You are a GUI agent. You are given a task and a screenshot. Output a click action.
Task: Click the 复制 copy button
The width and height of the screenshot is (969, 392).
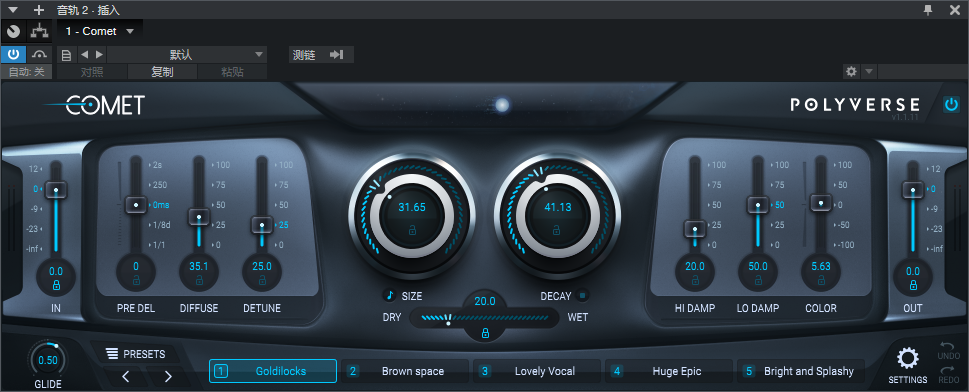[x=163, y=72]
